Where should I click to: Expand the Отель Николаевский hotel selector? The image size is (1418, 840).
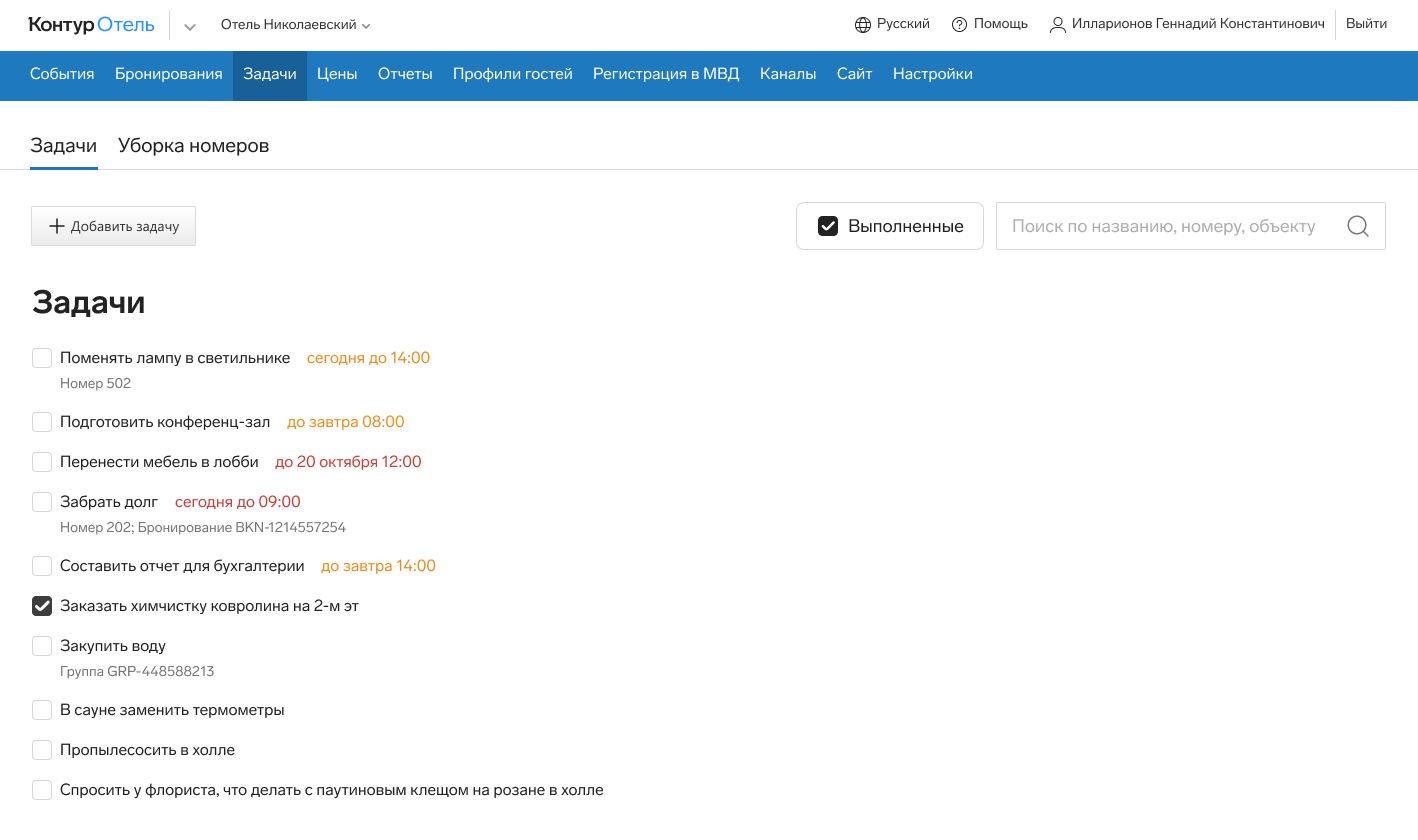pos(296,25)
